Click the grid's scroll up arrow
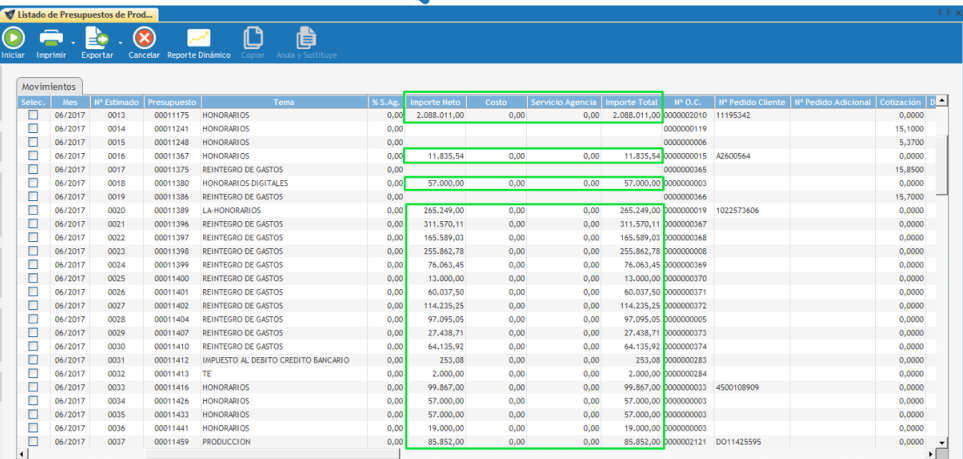 (941, 102)
